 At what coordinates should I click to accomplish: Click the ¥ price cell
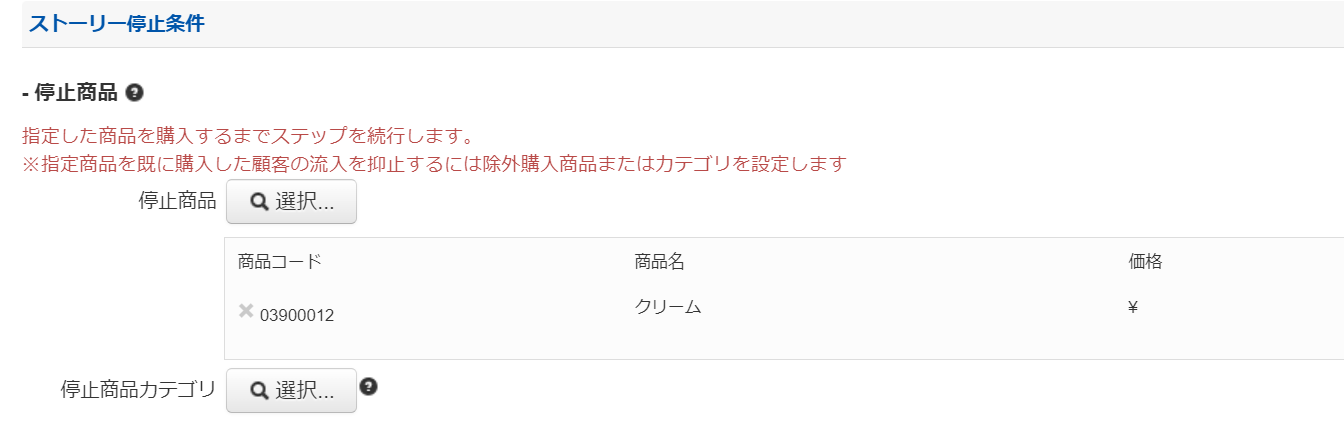point(1133,308)
